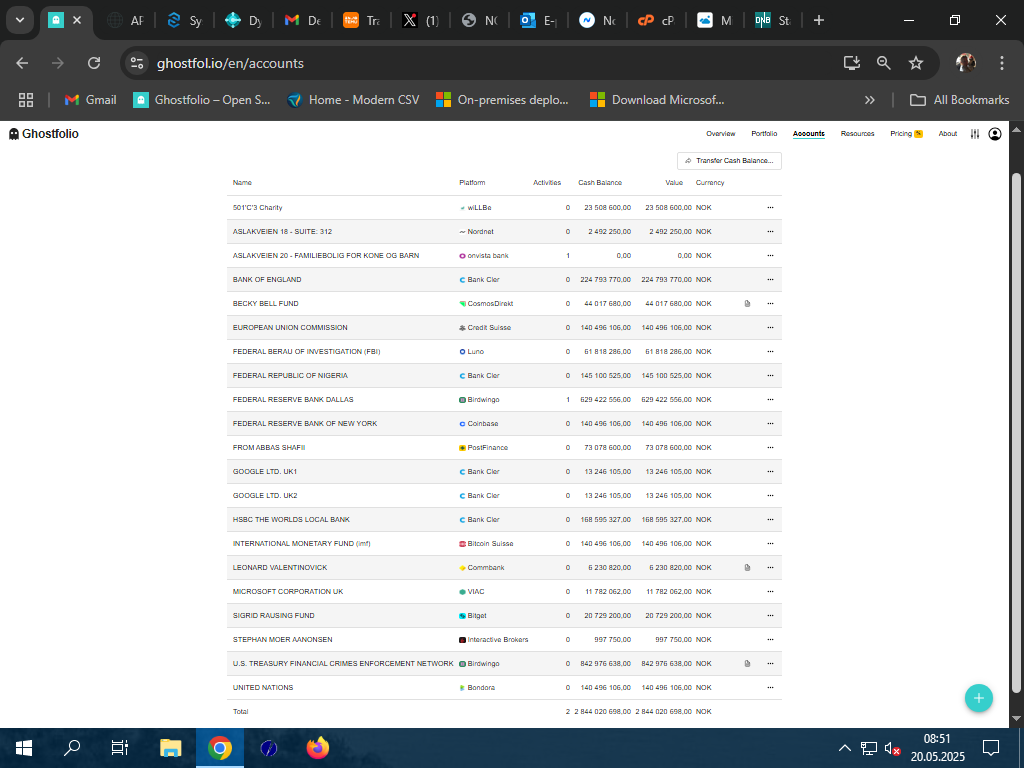Open the assistant sliders icon in header
This screenshot has width=1024, height=768.
pos(974,134)
